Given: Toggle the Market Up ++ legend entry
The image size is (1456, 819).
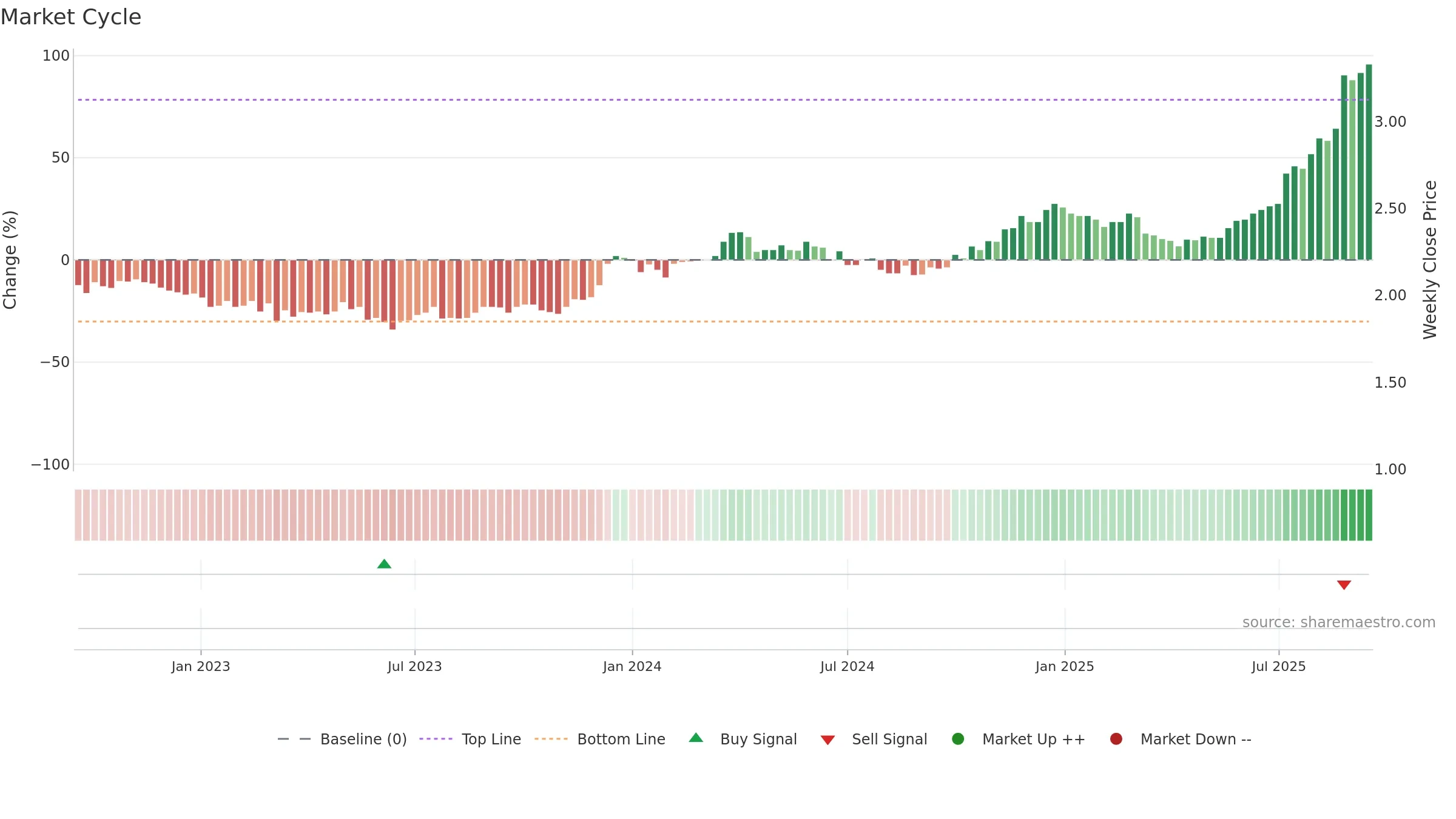Looking at the screenshot, I should [x=1019, y=739].
